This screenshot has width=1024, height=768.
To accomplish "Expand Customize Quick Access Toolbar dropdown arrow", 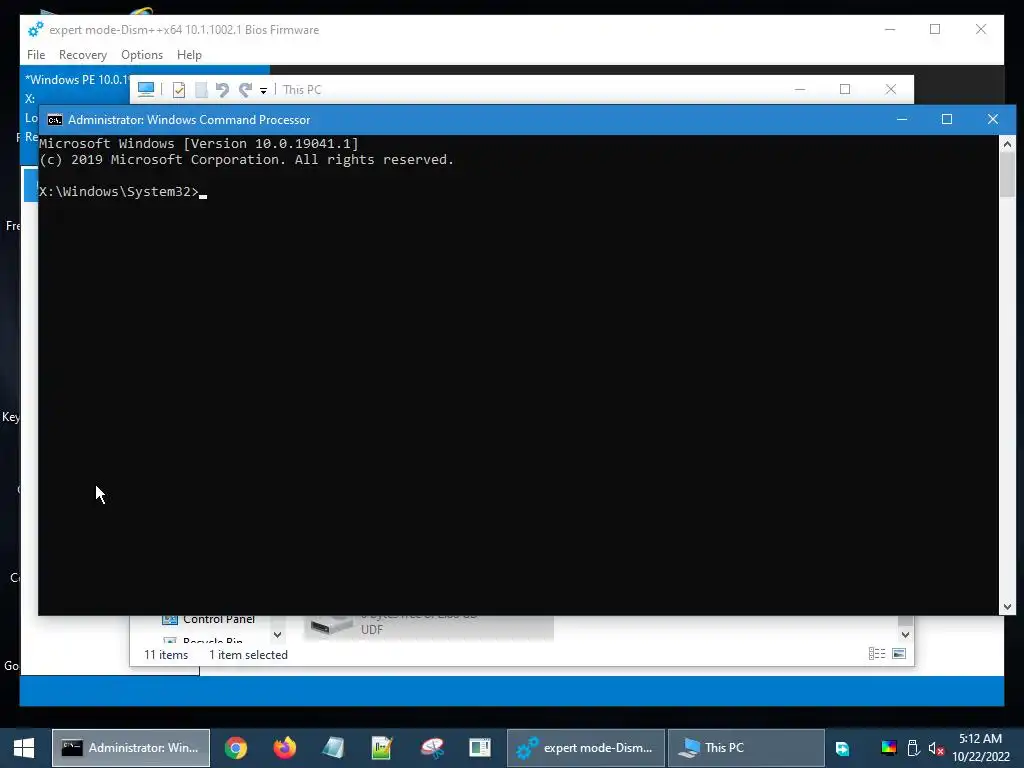I will [x=263, y=91].
